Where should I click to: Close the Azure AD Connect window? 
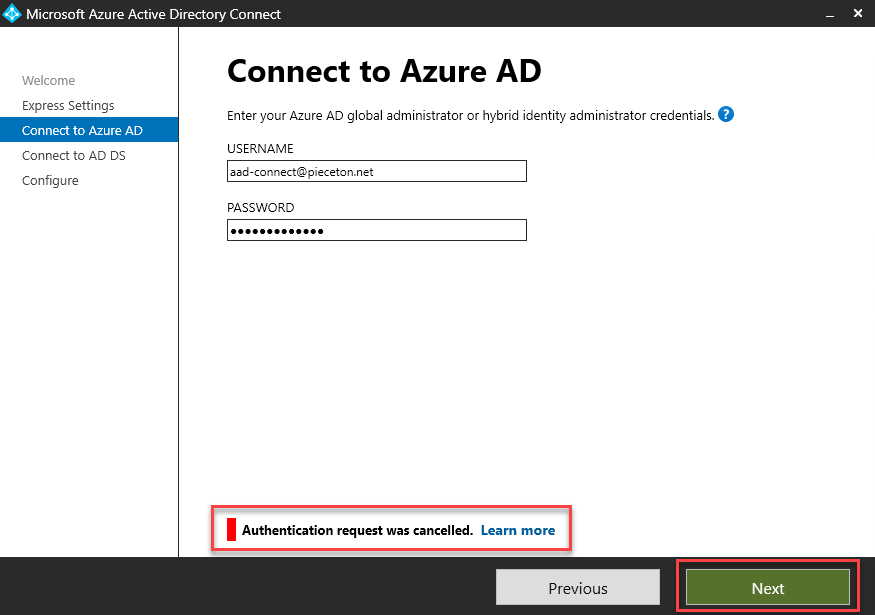pos(858,13)
